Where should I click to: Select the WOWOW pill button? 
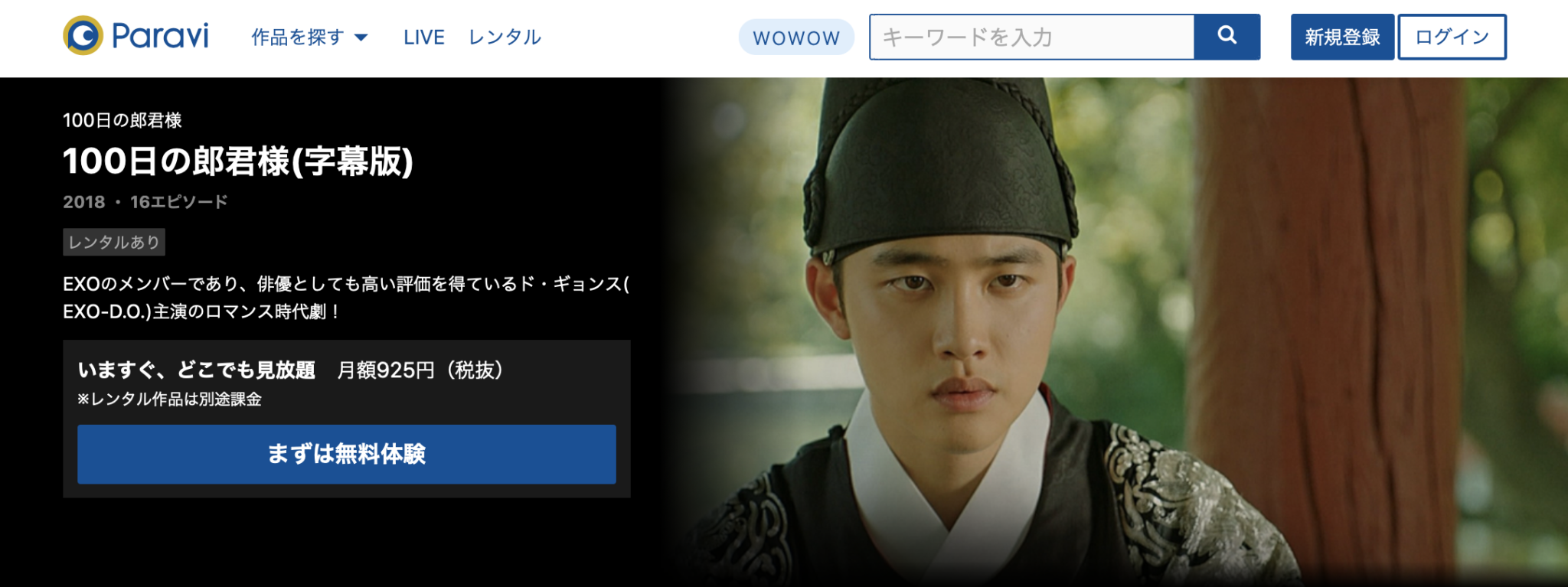pos(796,38)
